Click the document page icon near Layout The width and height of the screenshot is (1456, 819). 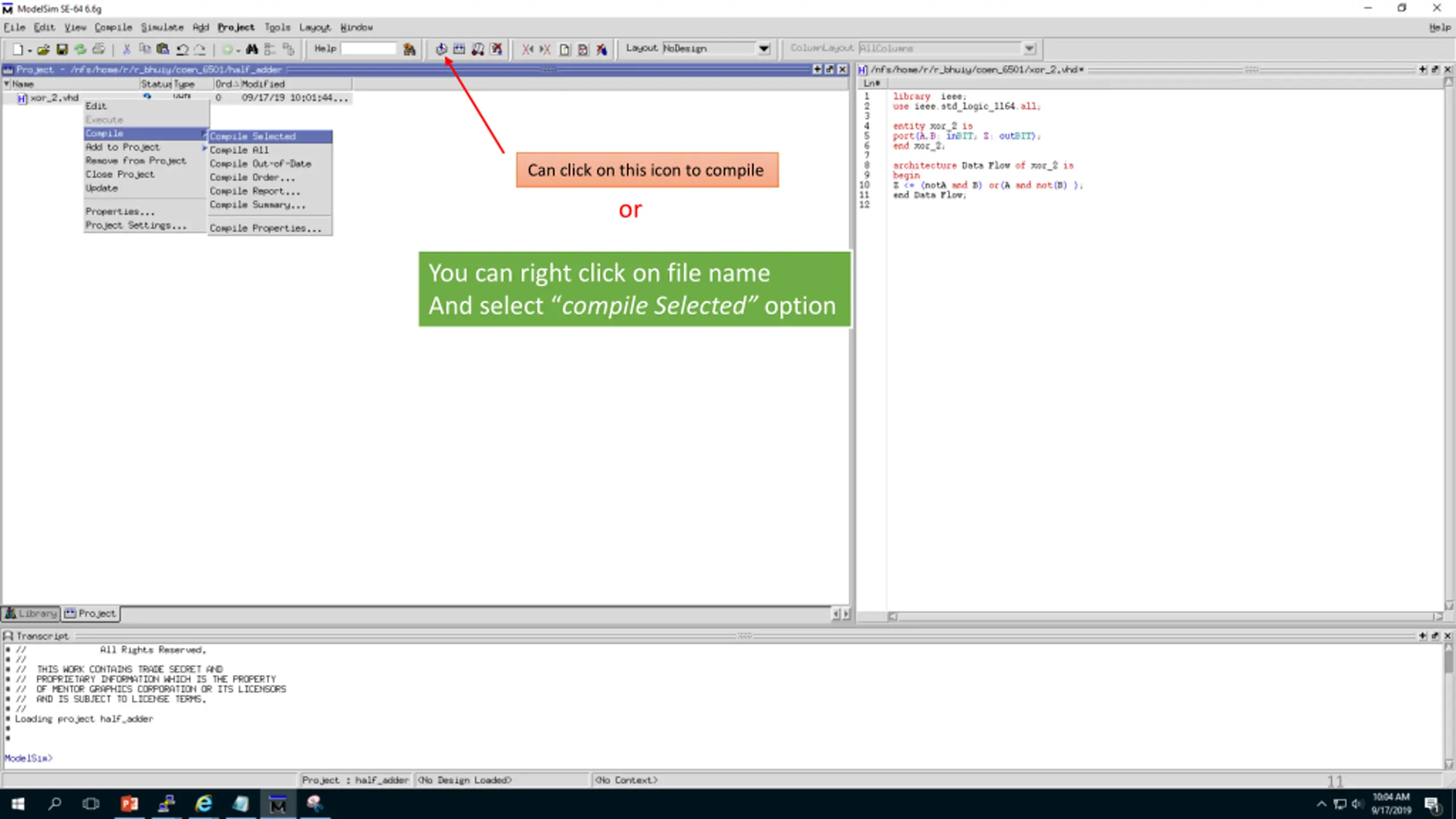[x=564, y=49]
